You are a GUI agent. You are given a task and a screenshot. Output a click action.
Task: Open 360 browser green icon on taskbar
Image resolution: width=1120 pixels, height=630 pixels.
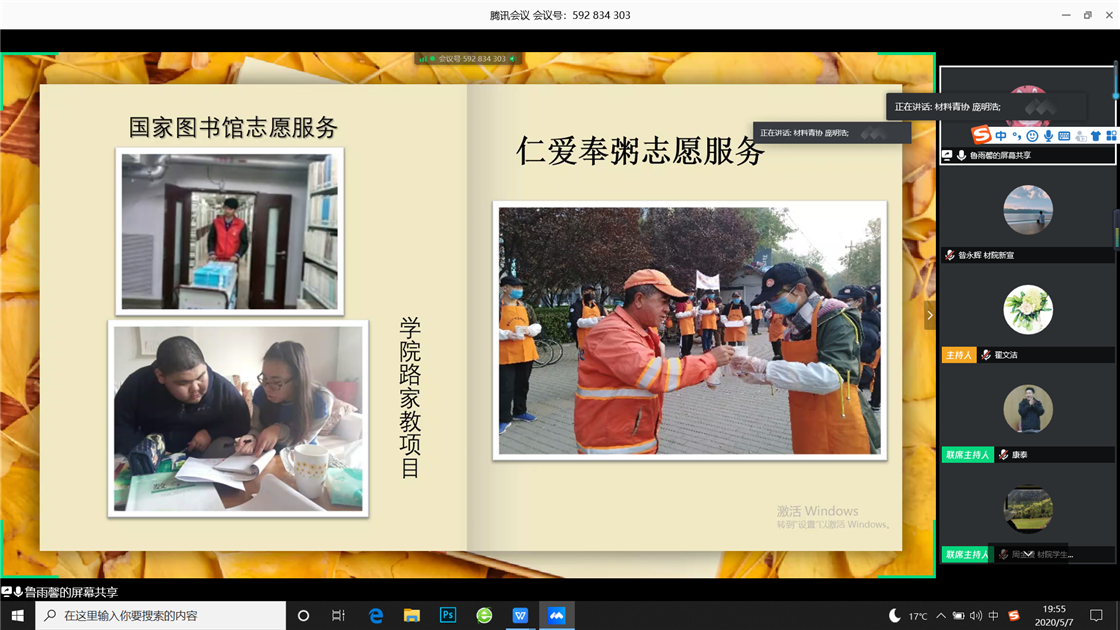click(484, 615)
